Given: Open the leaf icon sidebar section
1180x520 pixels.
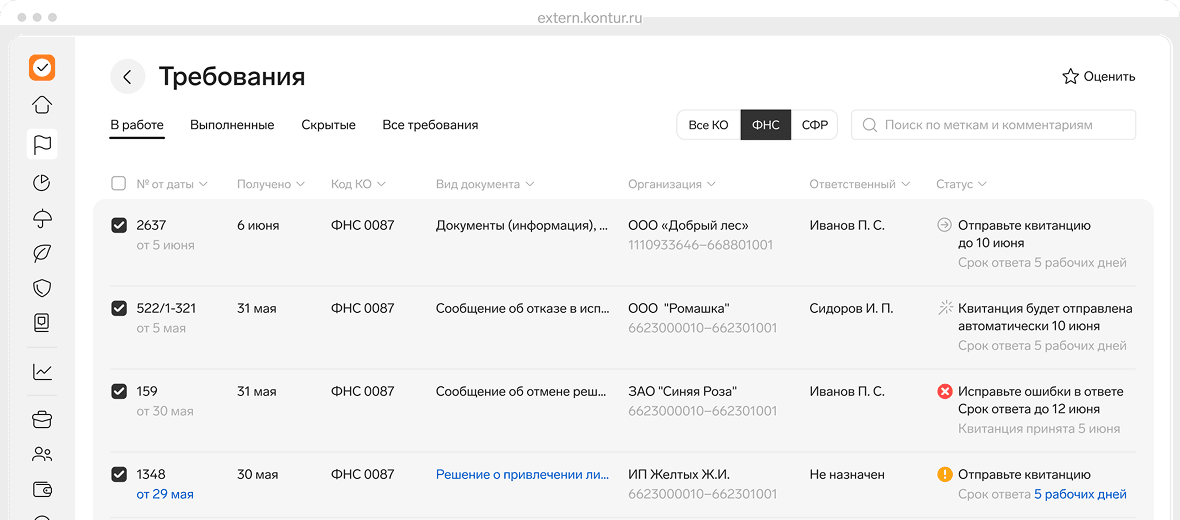Looking at the screenshot, I should (x=42, y=253).
